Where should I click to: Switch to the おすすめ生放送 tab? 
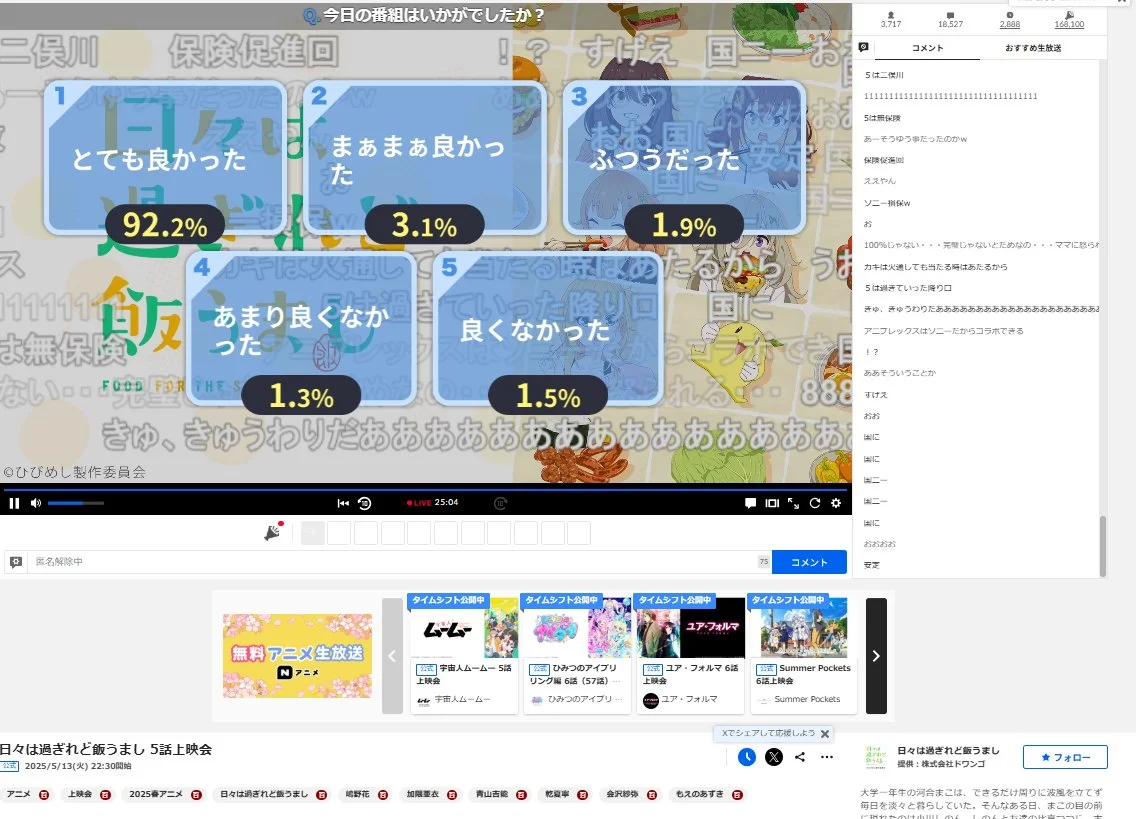(1033, 48)
